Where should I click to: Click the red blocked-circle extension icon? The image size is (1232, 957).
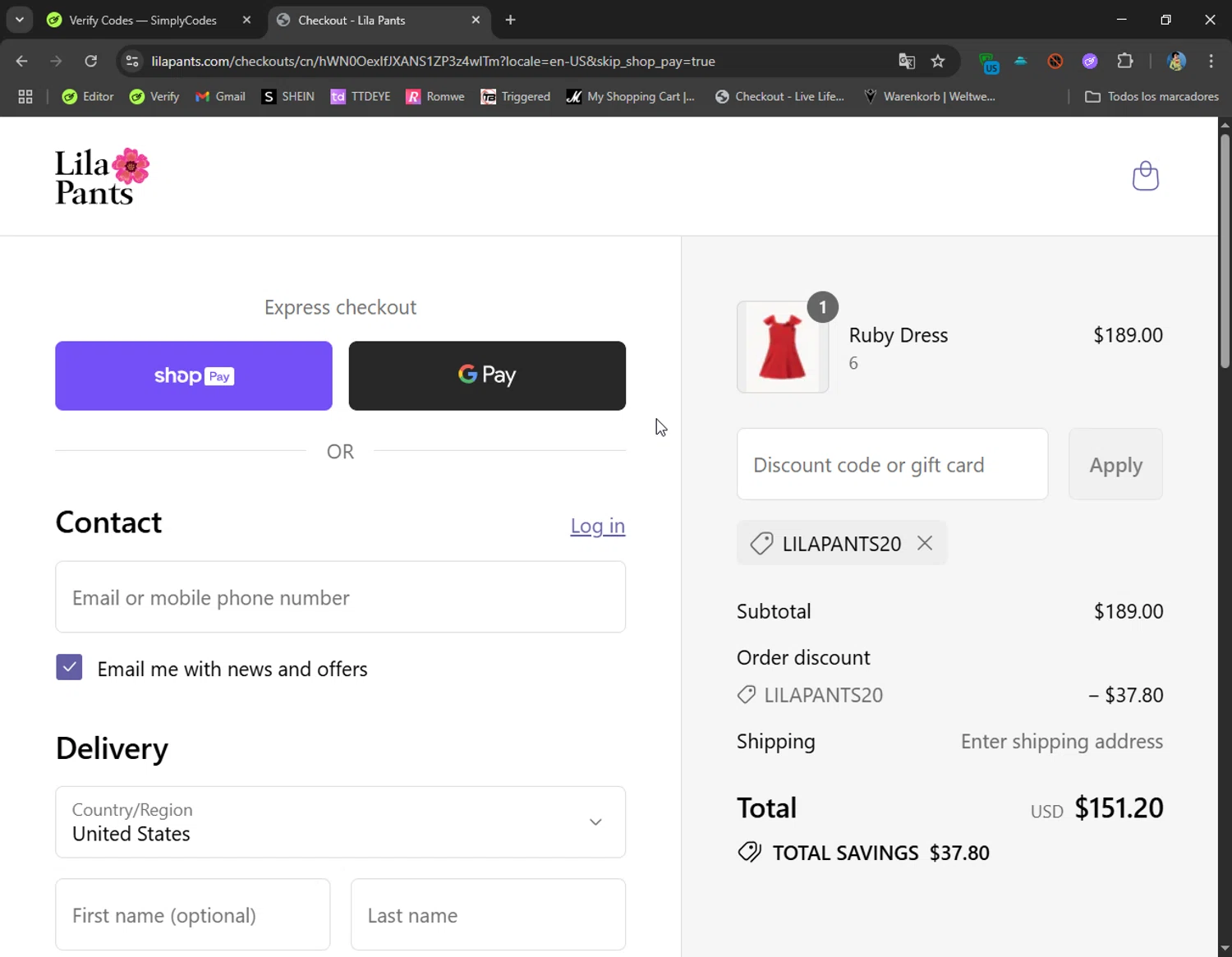coord(1055,61)
